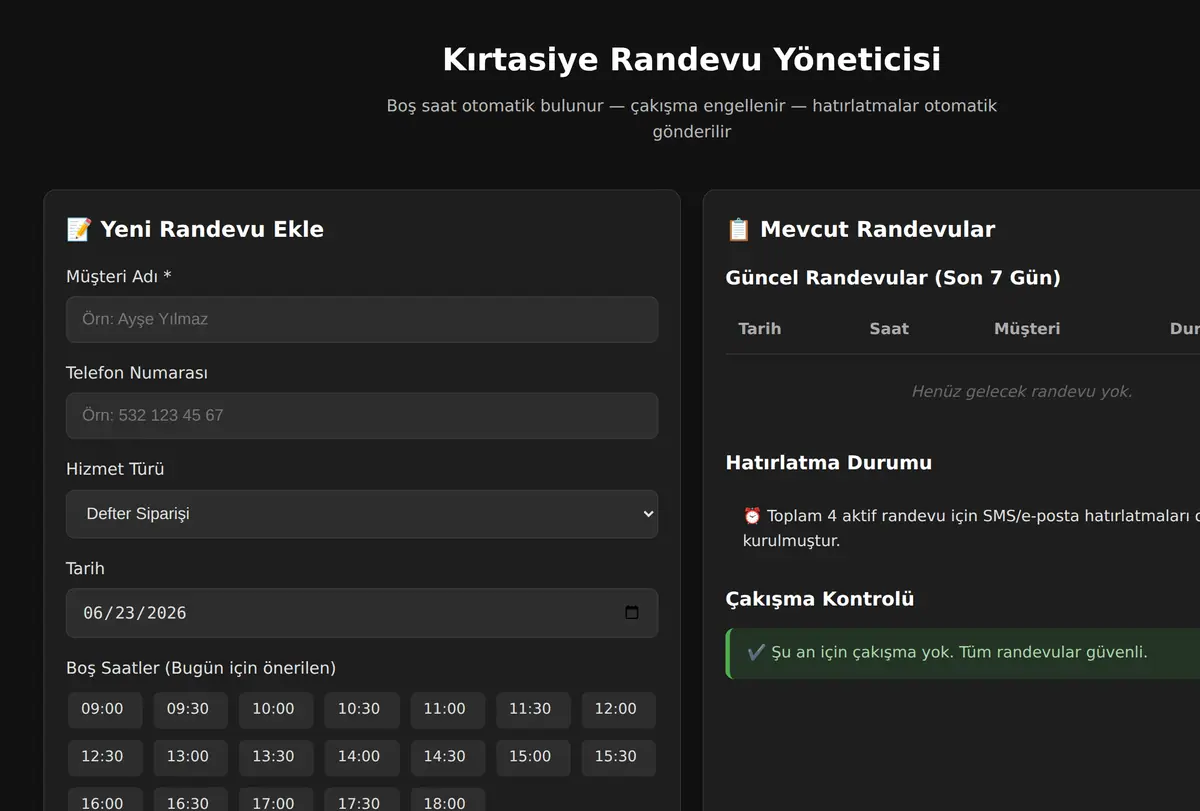Screen dimensions: 1200x811
Task: Select the 17:00 time slot
Action: pos(276,800)
